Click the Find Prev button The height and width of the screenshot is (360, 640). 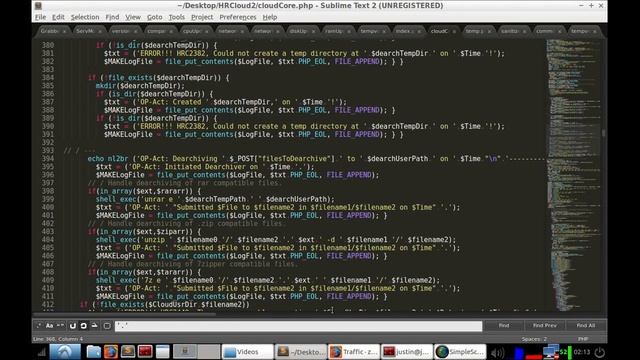544,326
